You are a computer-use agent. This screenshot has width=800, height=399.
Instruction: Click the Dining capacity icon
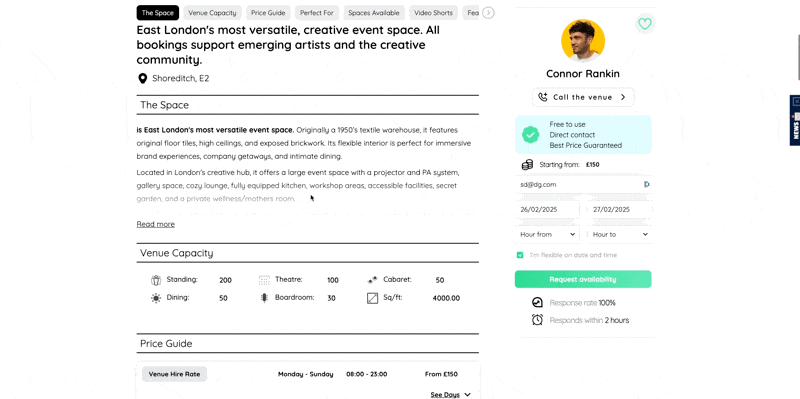pyautogui.click(x=156, y=298)
